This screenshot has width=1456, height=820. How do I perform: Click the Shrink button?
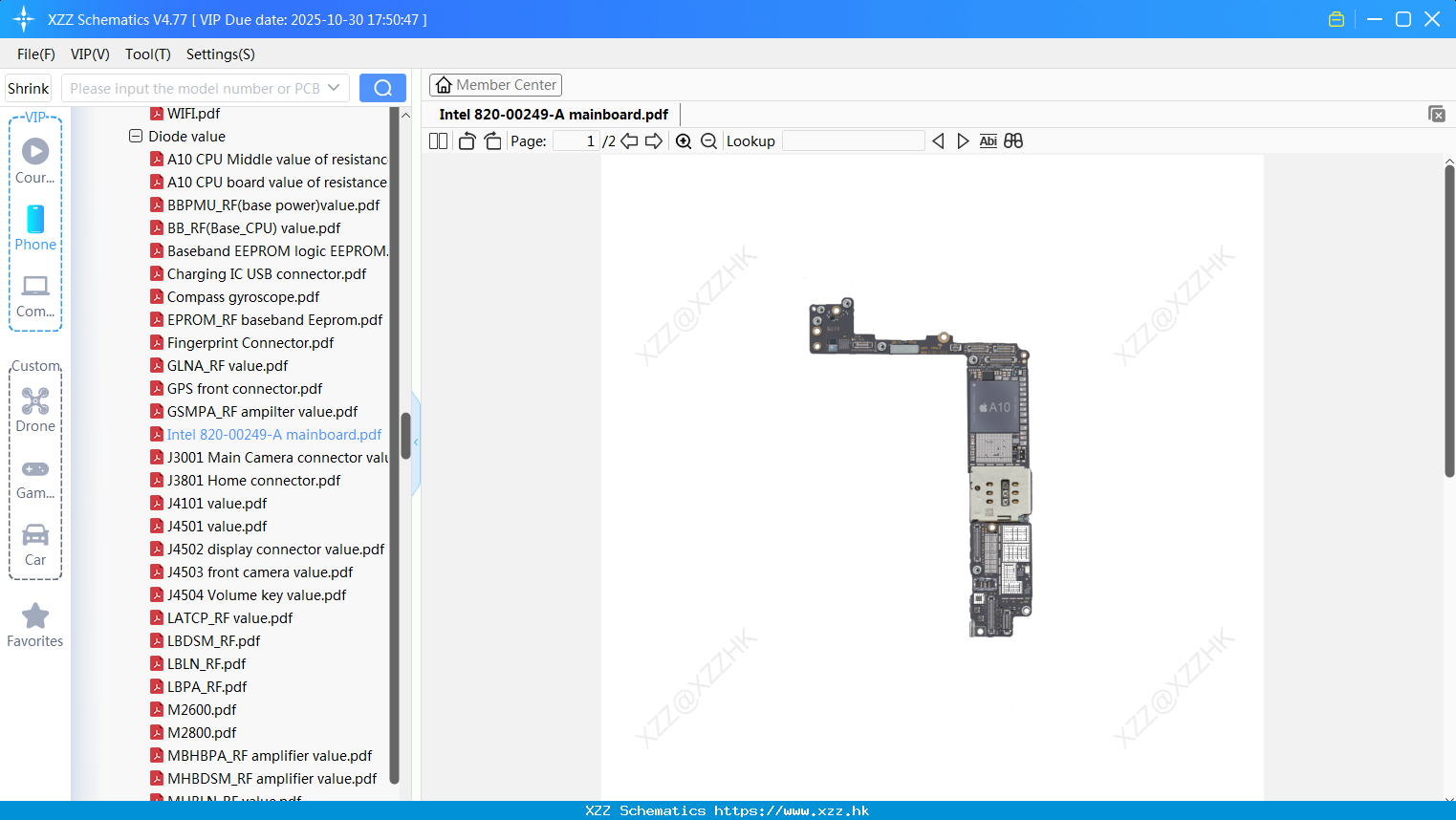pyautogui.click(x=28, y=88)
